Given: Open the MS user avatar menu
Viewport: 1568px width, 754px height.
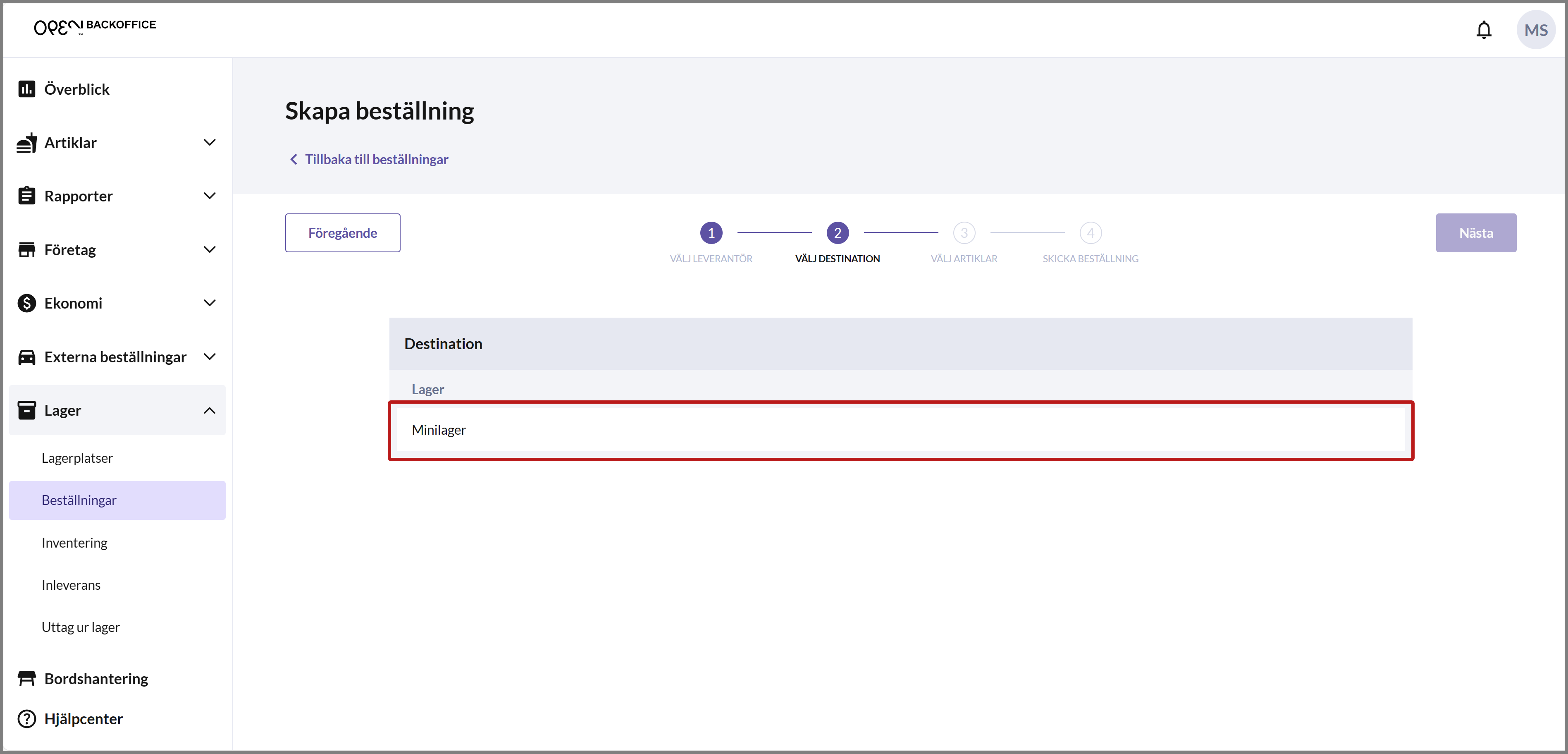Looking at the screenshot, I should [x=1536, y=30].
